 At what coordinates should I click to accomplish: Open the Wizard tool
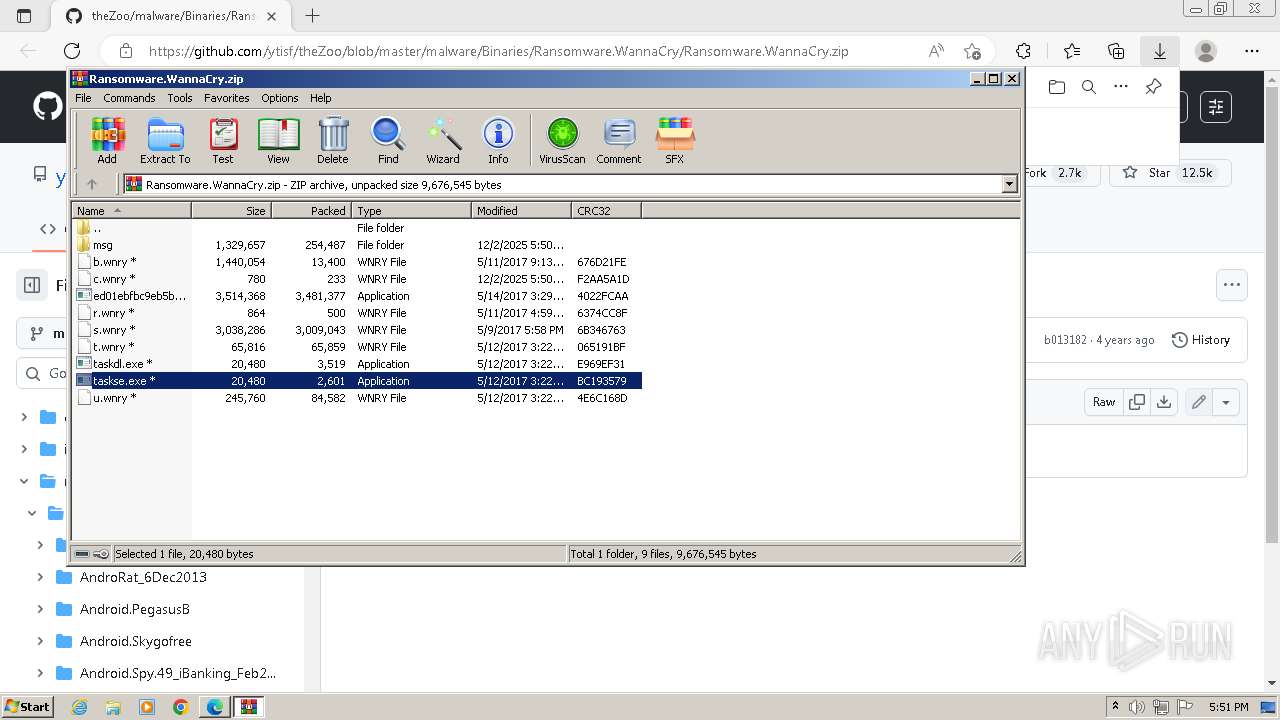(x=443, y=140)
